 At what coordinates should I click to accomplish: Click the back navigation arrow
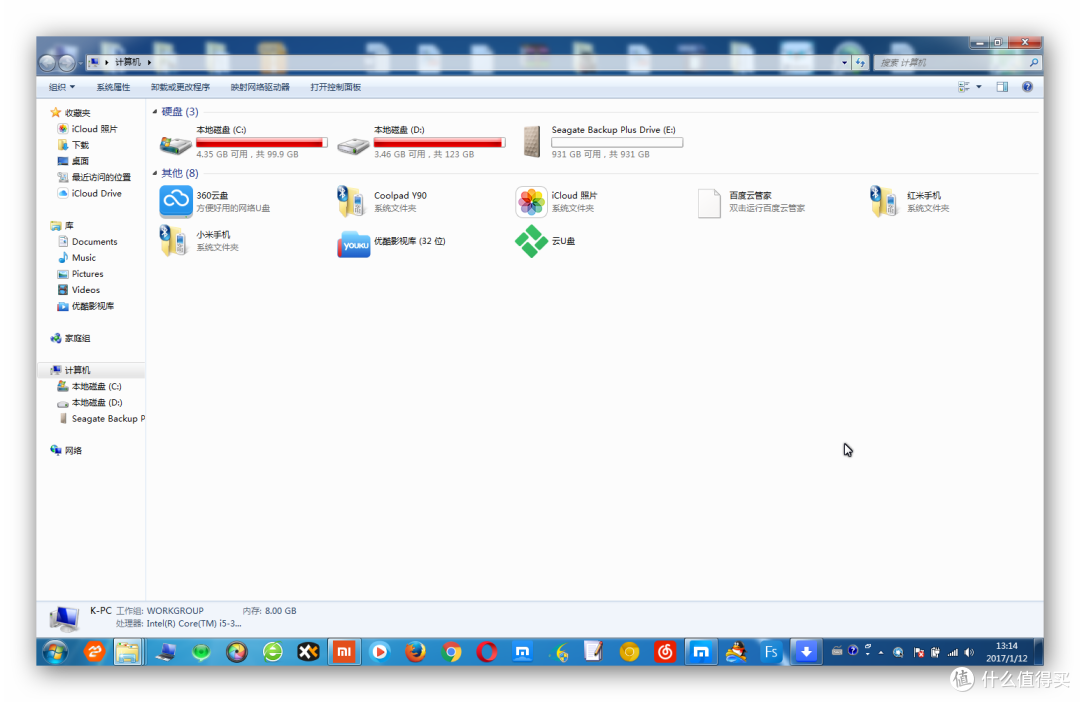pos(47,63)
